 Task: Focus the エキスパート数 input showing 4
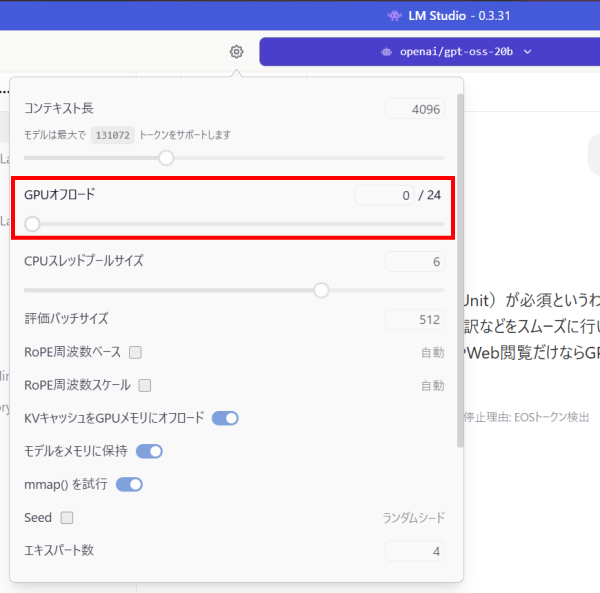415,551
